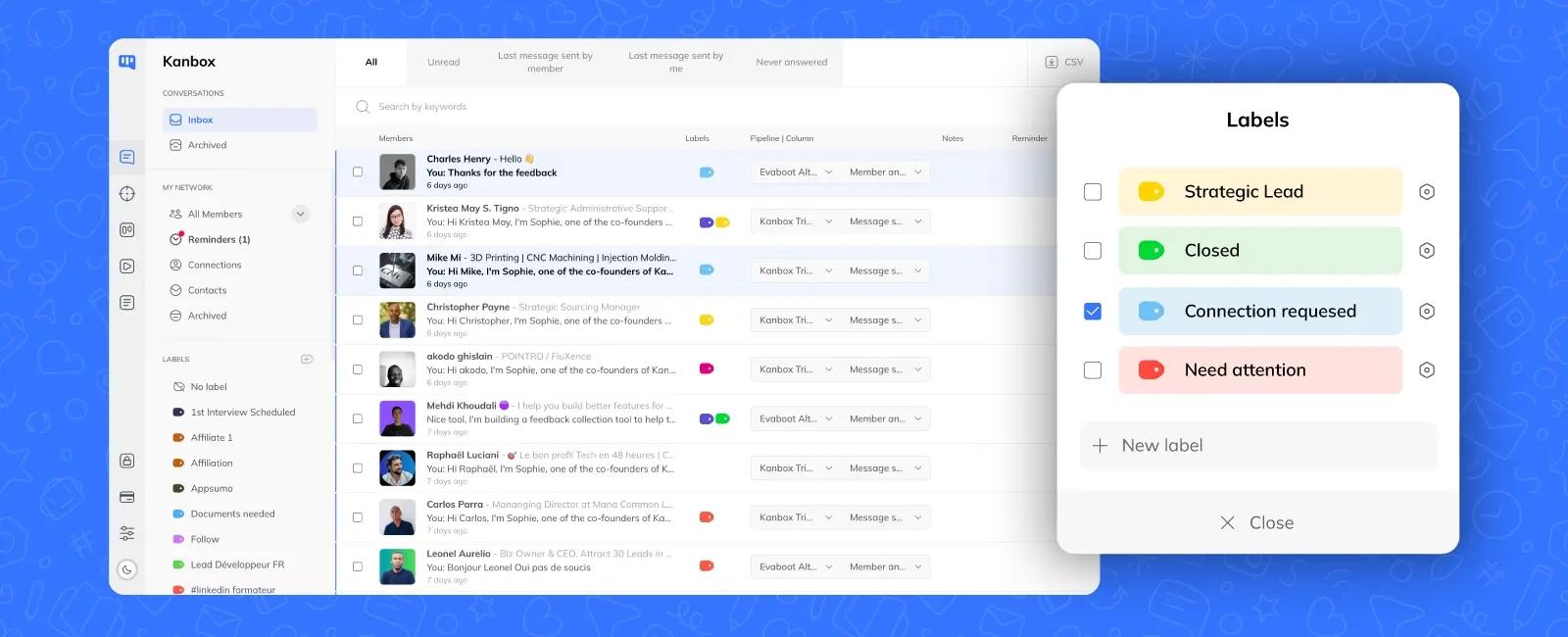Open pipeline dropdown on Mehdi Khoudali row

pos(795,419)
